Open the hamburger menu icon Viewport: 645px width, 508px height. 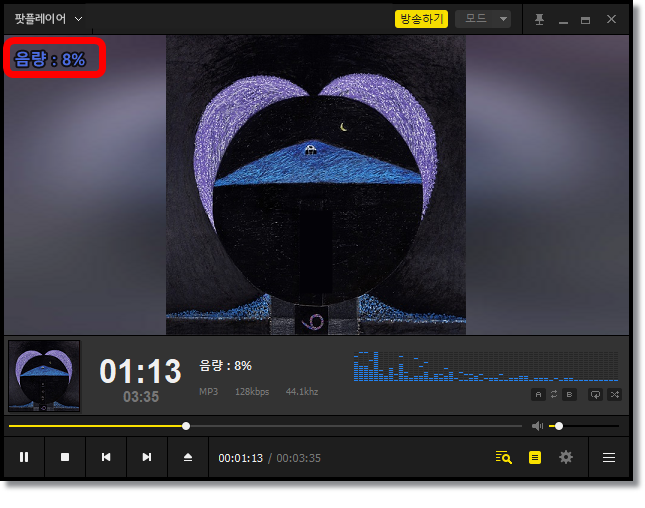pyautogui.click(x=609, y=457)
